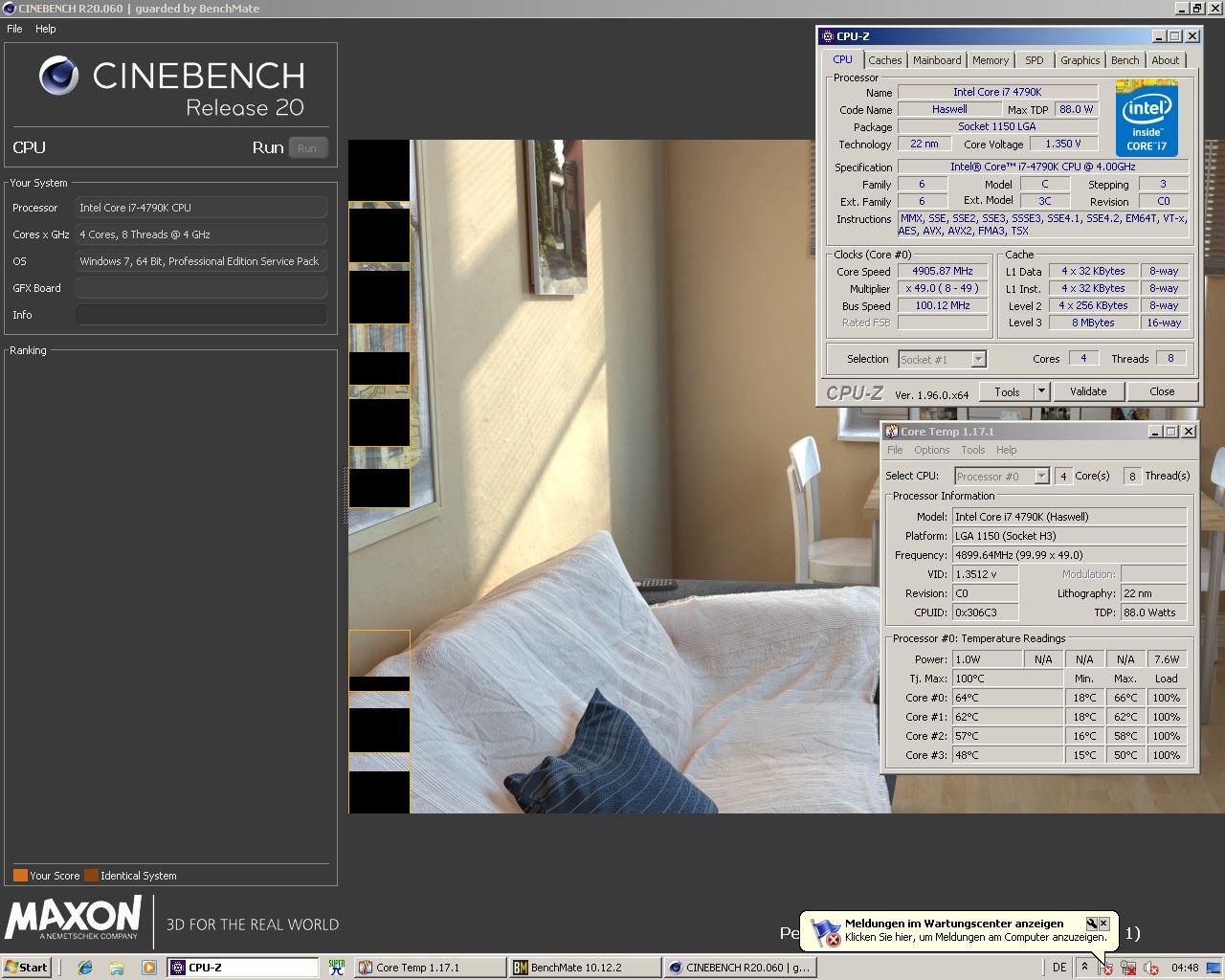
Task: Open Core Temp File menu
Action: (895, 450)
